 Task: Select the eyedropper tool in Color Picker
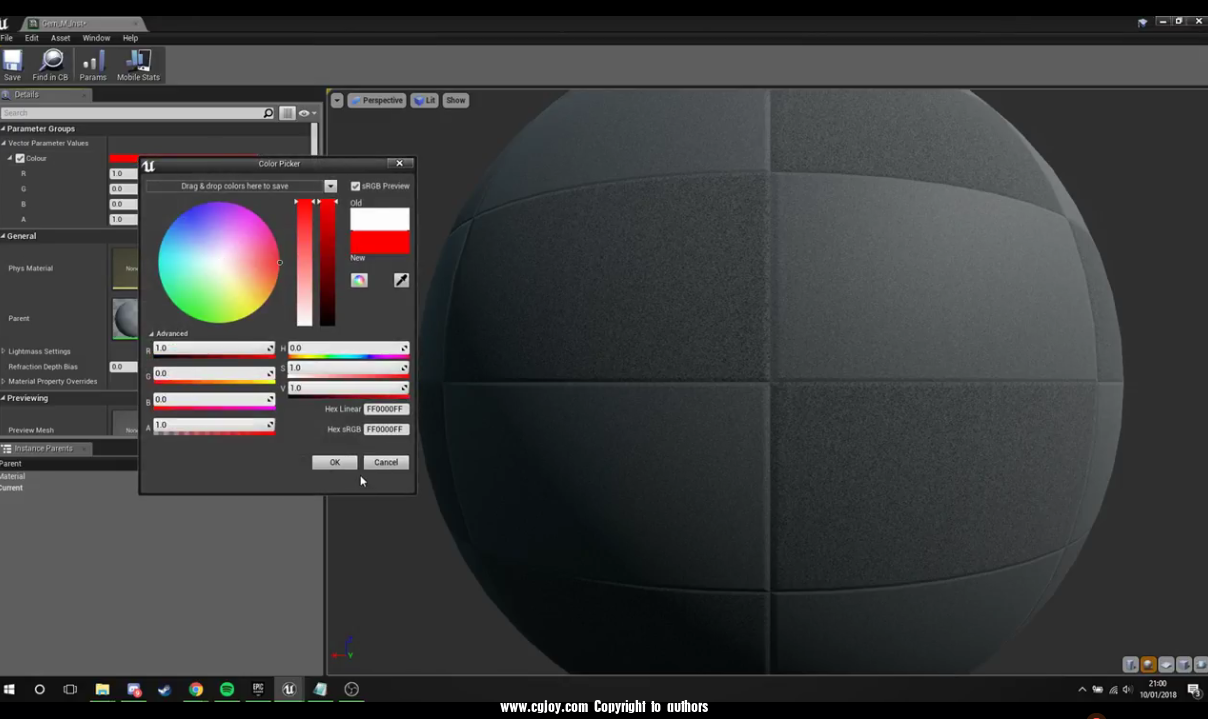pos(401,281)
